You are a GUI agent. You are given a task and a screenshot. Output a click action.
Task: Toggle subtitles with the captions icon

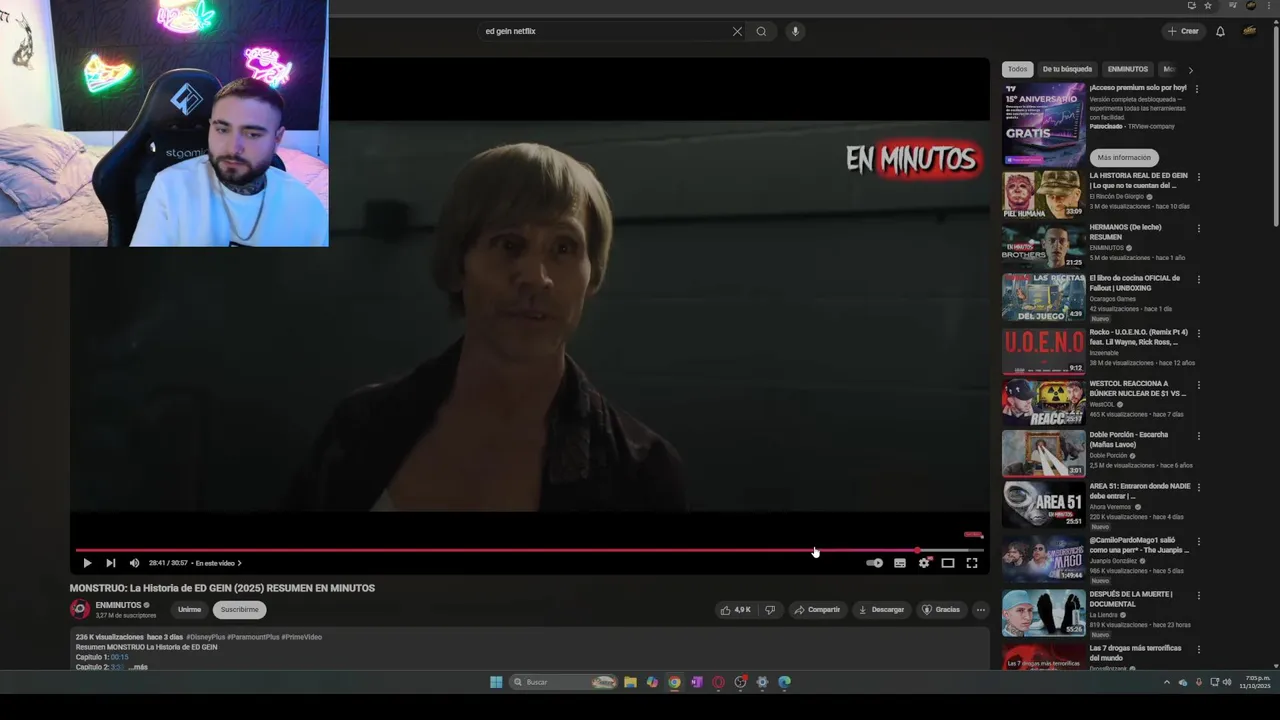pyautogui.click(x=900, y=563)
